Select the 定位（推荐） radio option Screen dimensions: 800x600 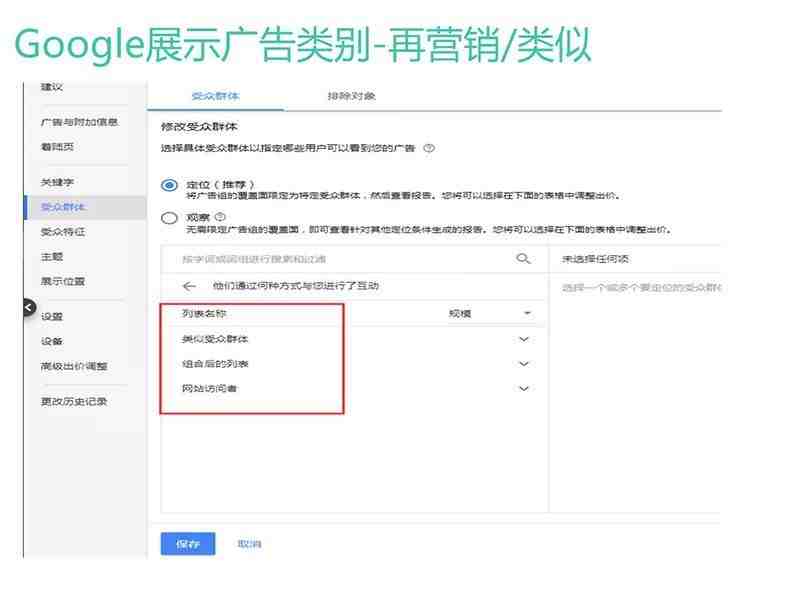click(x=169, y=185)
